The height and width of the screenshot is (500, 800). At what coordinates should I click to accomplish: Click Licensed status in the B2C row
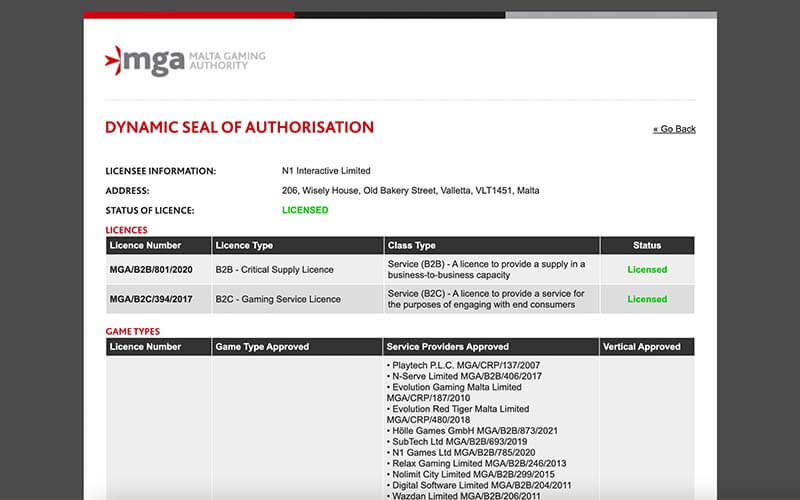[647, 299]
